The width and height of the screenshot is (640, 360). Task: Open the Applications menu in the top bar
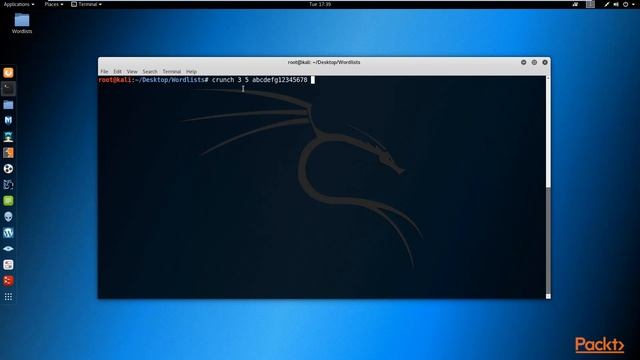[x=19, y=4]
